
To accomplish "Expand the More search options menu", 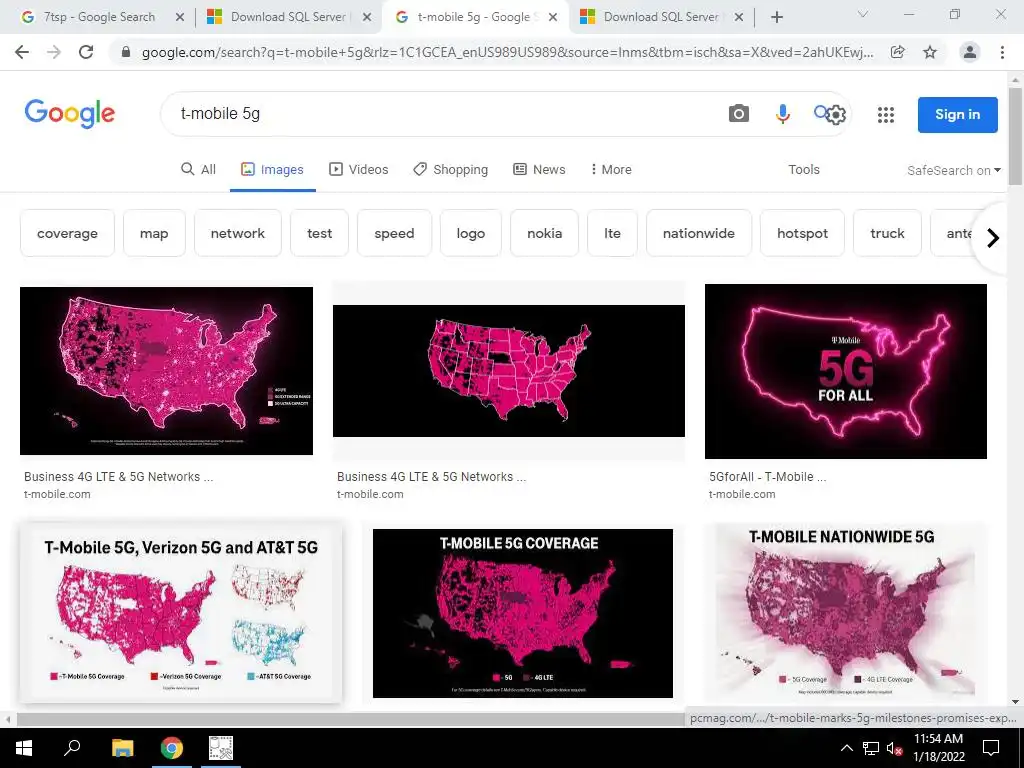I will click(x=611, y=170).
